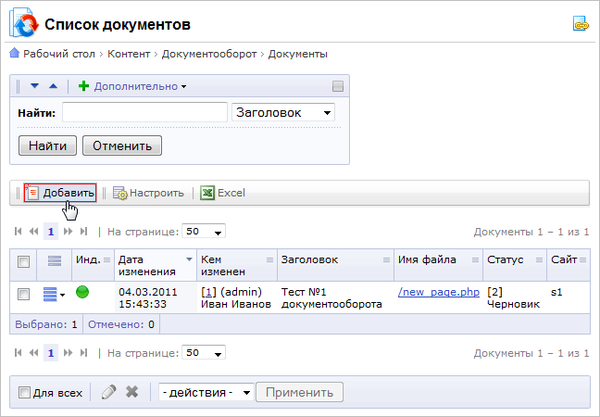Click the edit pencil icon

point(109,392)
